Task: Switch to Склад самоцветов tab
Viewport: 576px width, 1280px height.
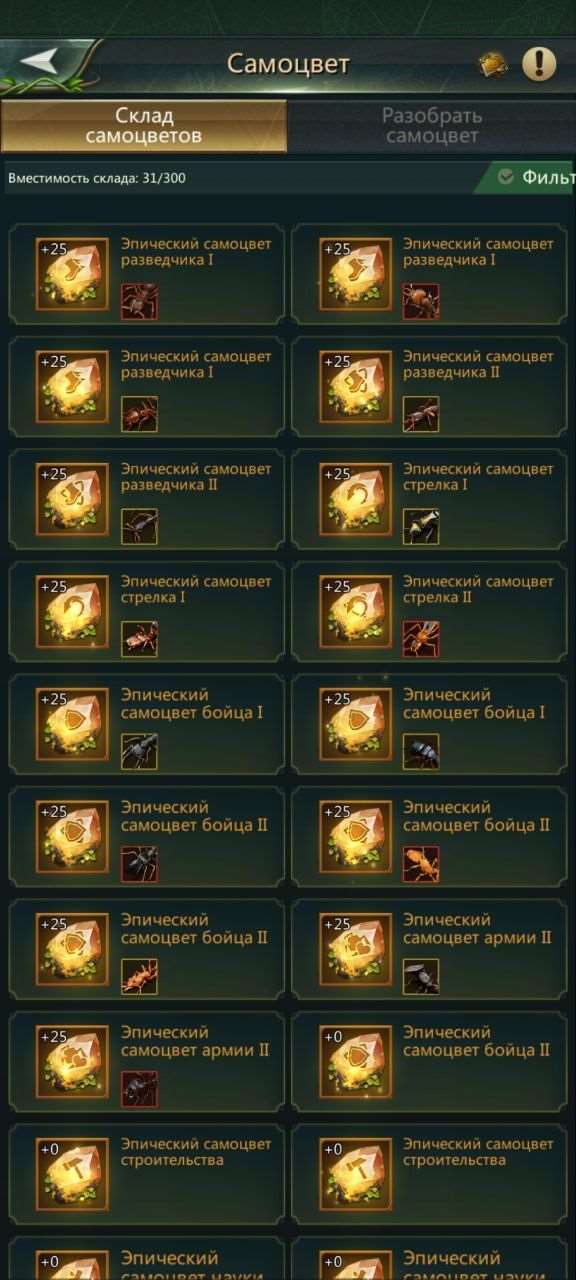Action: tap(144, 126)
